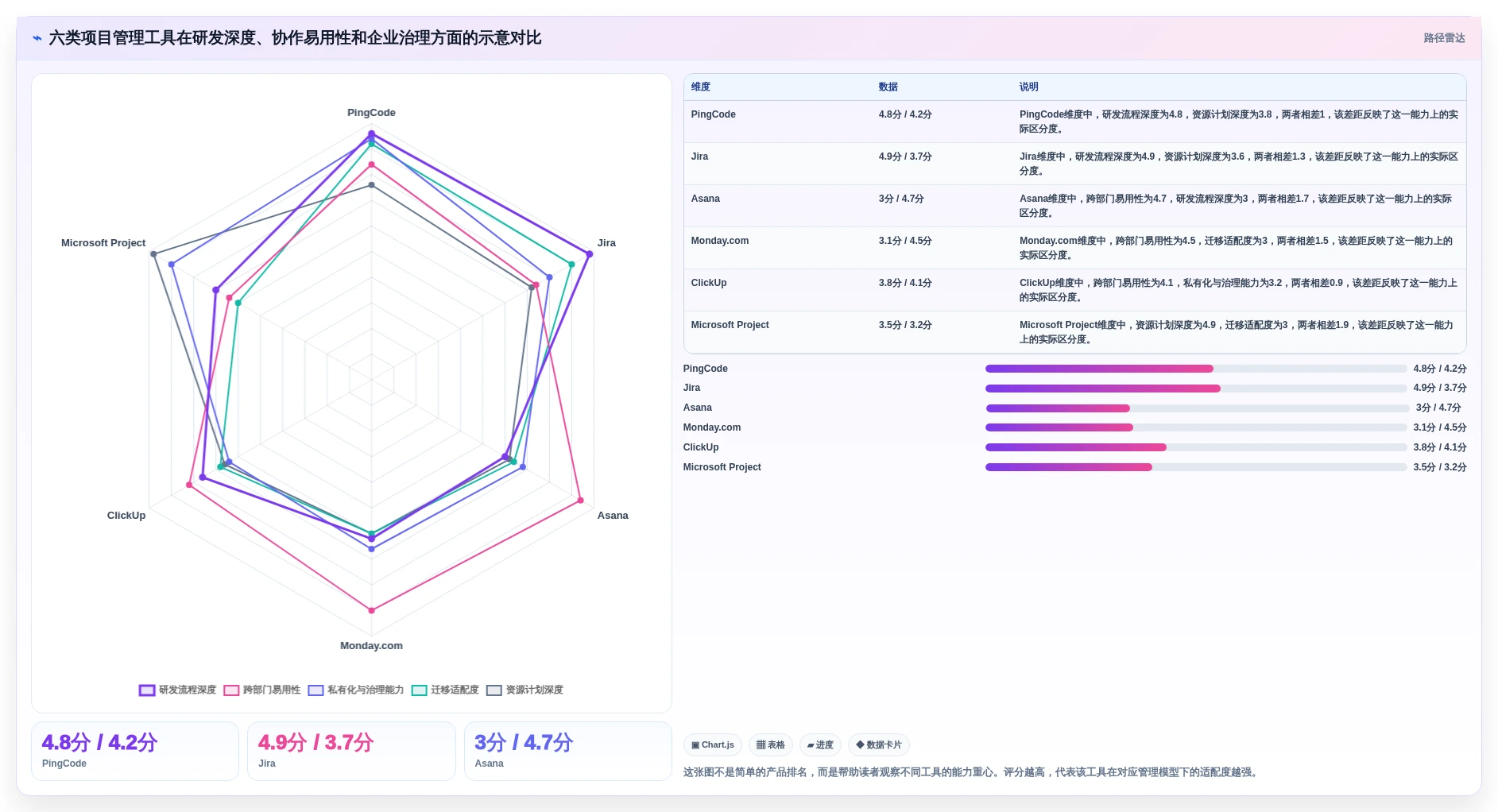
Task: Click the Microsoft Project table row name
Action: coord(730,325)
